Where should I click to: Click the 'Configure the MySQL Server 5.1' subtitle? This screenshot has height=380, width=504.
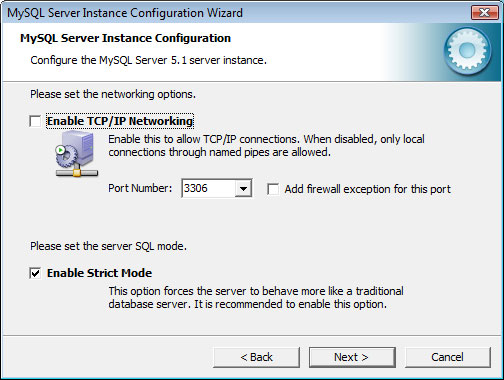[x=148, y=60]
